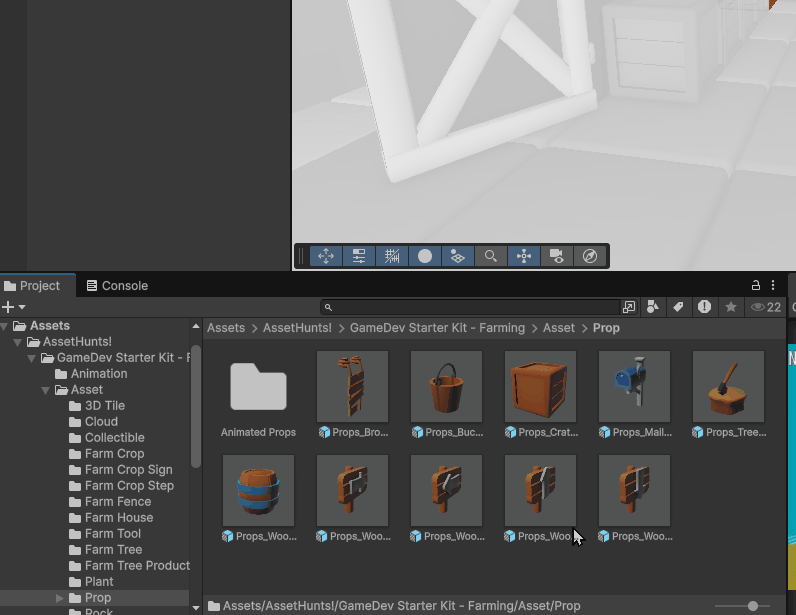The height and width of the screenshot is (615, 796).
Task: Click AssetHunts! in the breadcrumb path
Action: [x=298, y=328]
